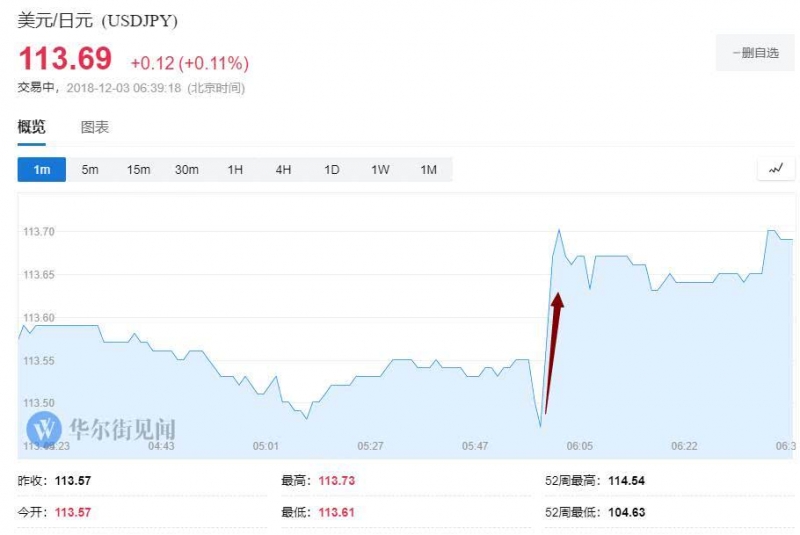This screenshot has width=800, height=535.
Task: Choose the 30m interval
Action: click(187, 169)
